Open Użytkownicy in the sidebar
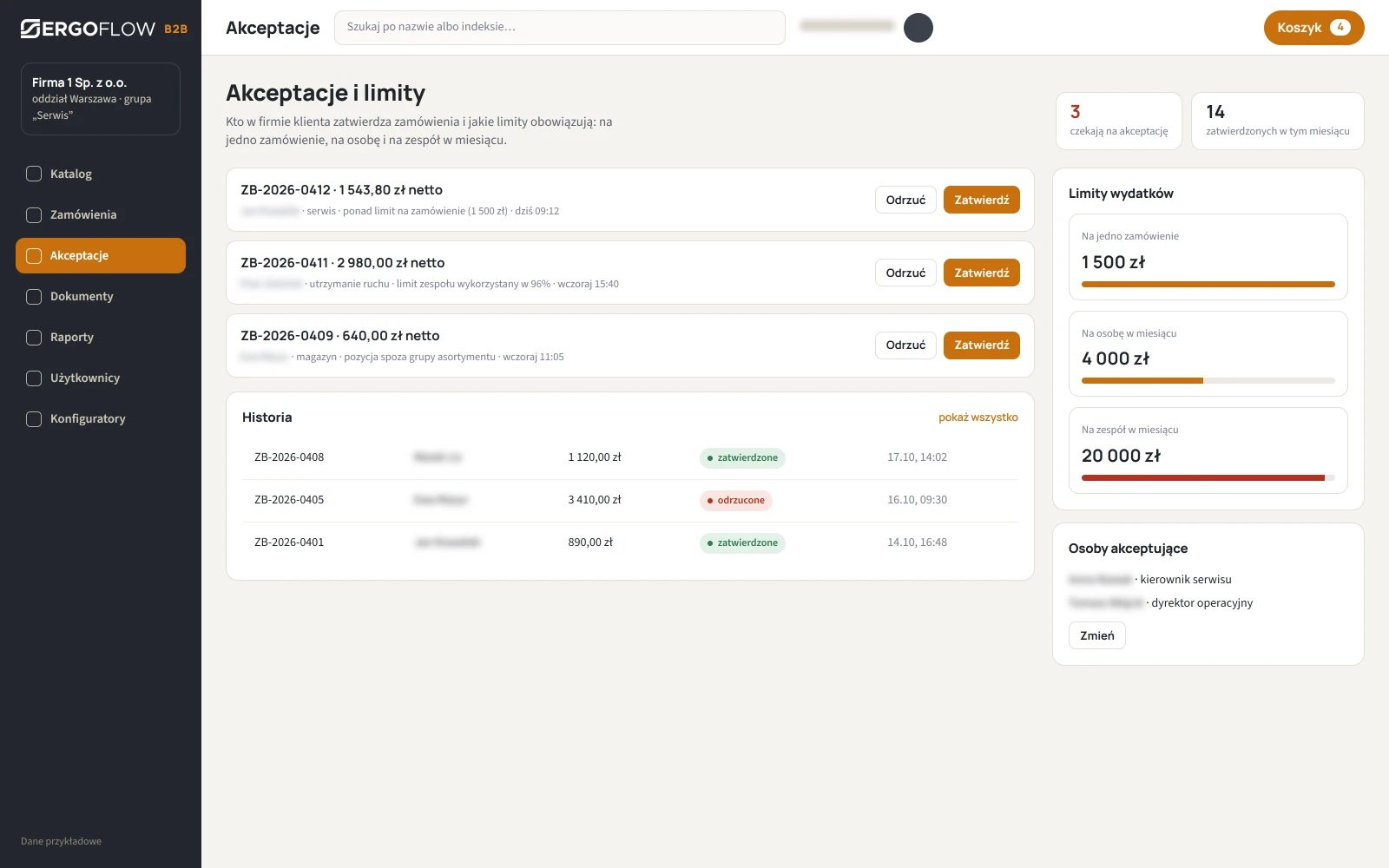The width and height of the screenshot is (1389, 868). [x=101, y=378]
